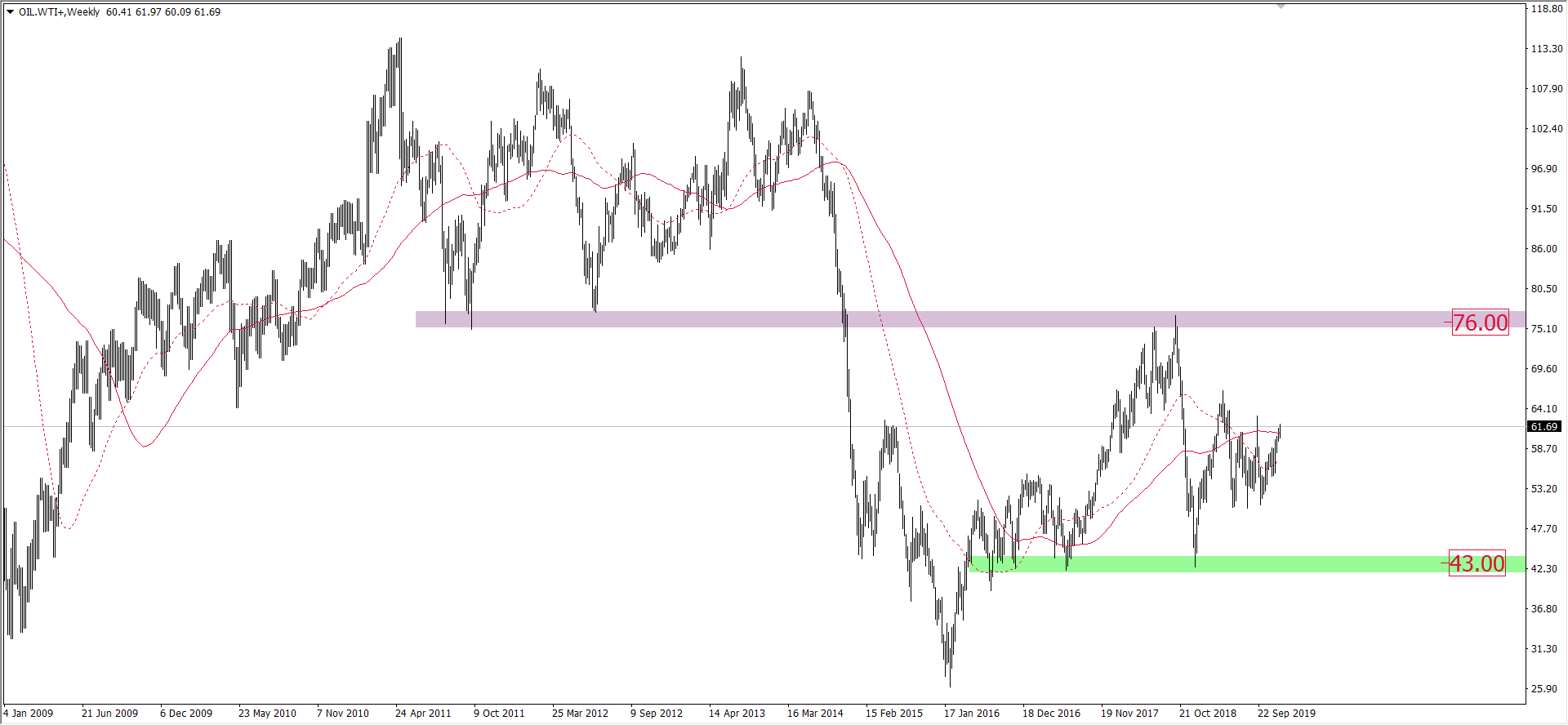Click the 53.20 price scale label
Viewport: 1568px width, 725px height.
(x=1543, y=489)
